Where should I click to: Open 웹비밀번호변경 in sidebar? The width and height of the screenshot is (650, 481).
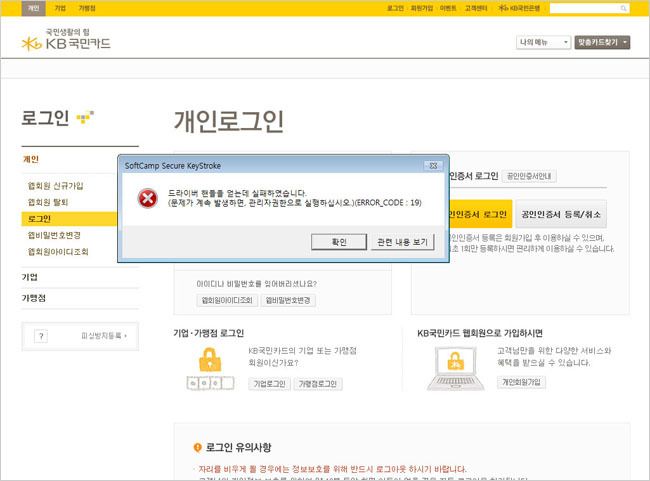[x=54, y=236]
